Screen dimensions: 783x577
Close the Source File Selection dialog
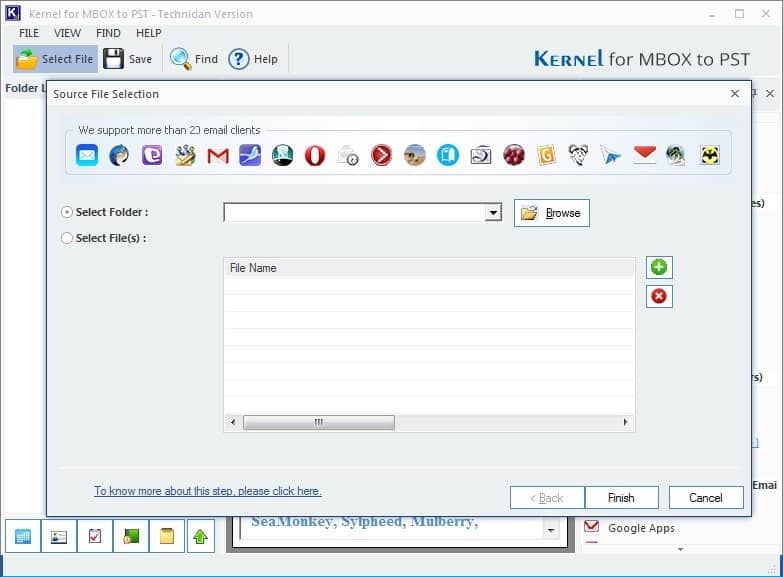tap(735, 93)
